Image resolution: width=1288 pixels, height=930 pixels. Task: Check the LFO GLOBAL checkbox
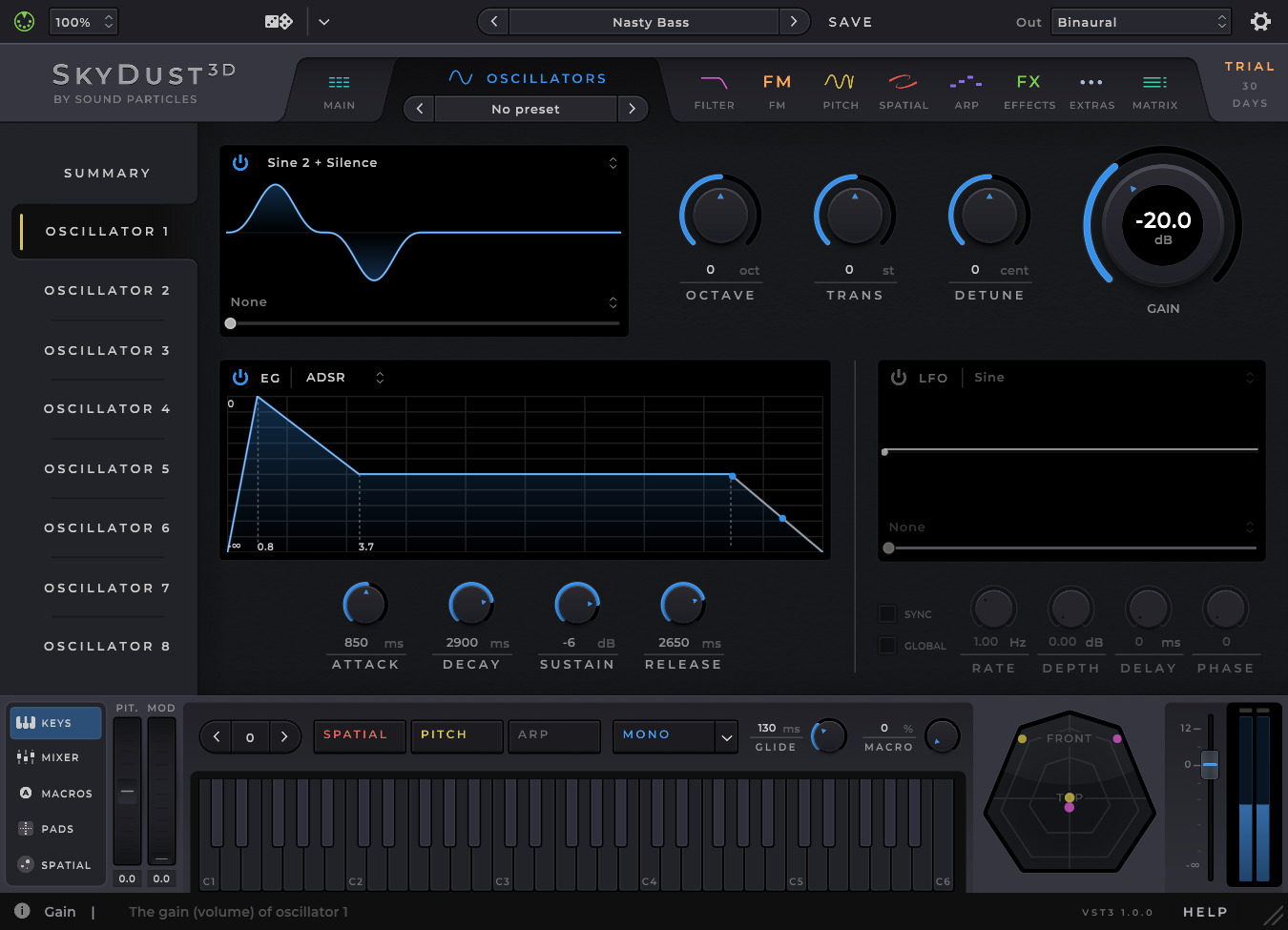point(887,646)
